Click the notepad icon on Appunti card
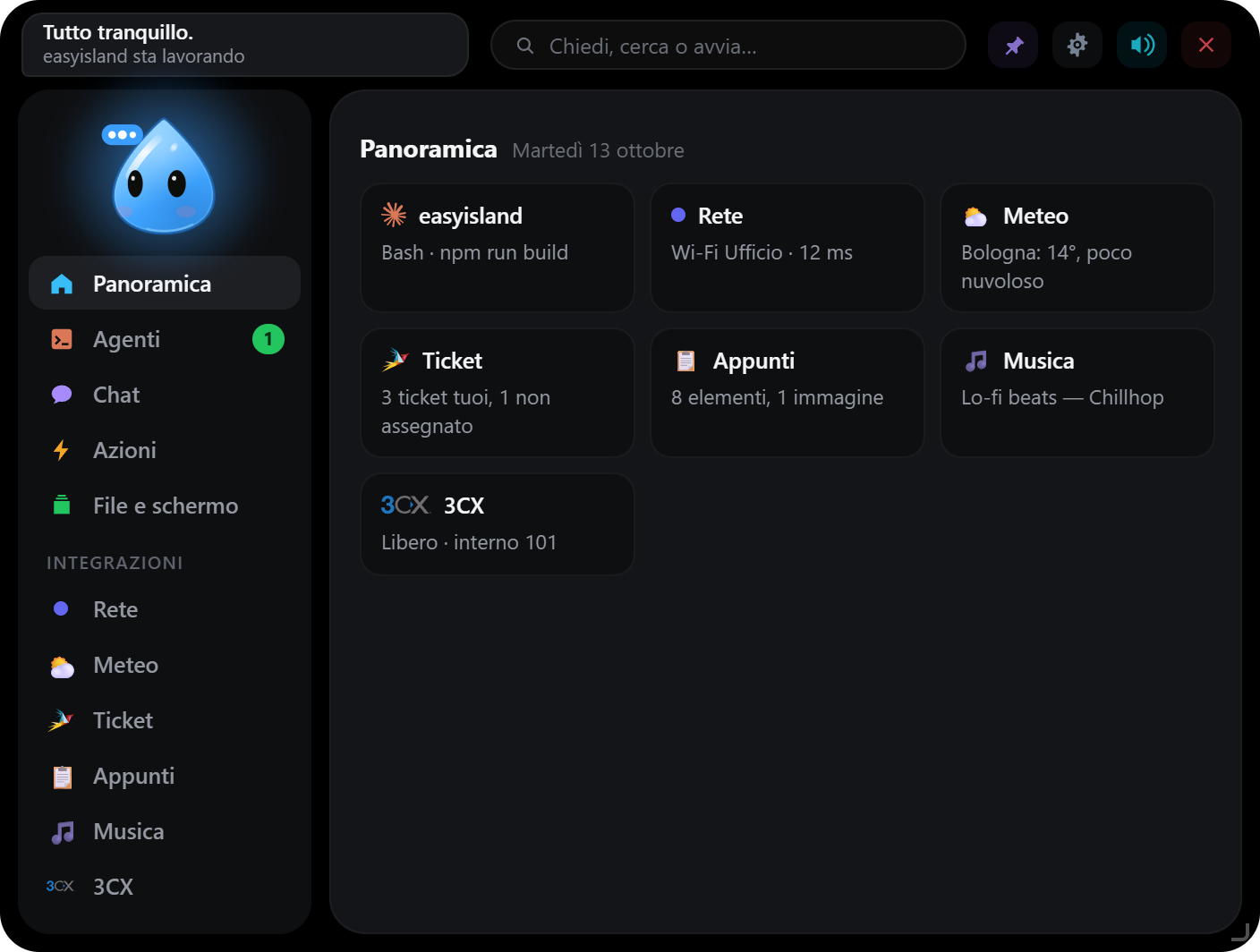Viewport: 1260px width, 952px height. click(x=686, y=361)
